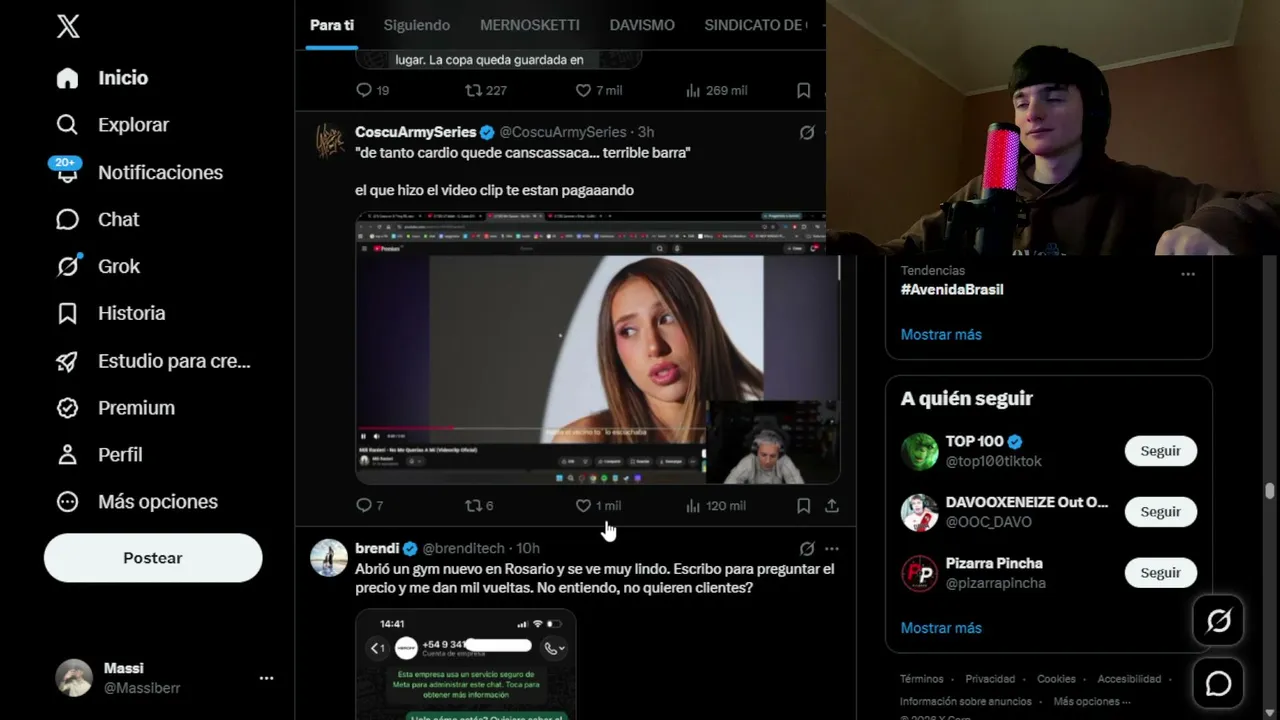Viewport: 1280px width, 720px height.
Task: Click the X logo in sidebar
Action: click(68, 27)
